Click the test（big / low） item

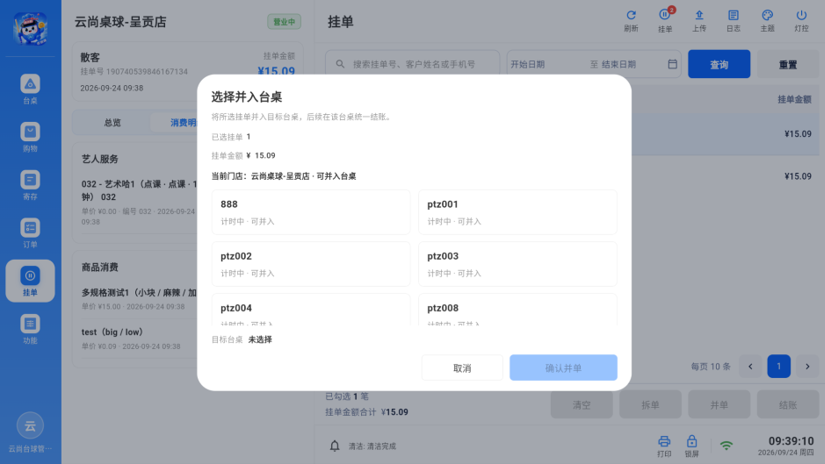(112, 332)
